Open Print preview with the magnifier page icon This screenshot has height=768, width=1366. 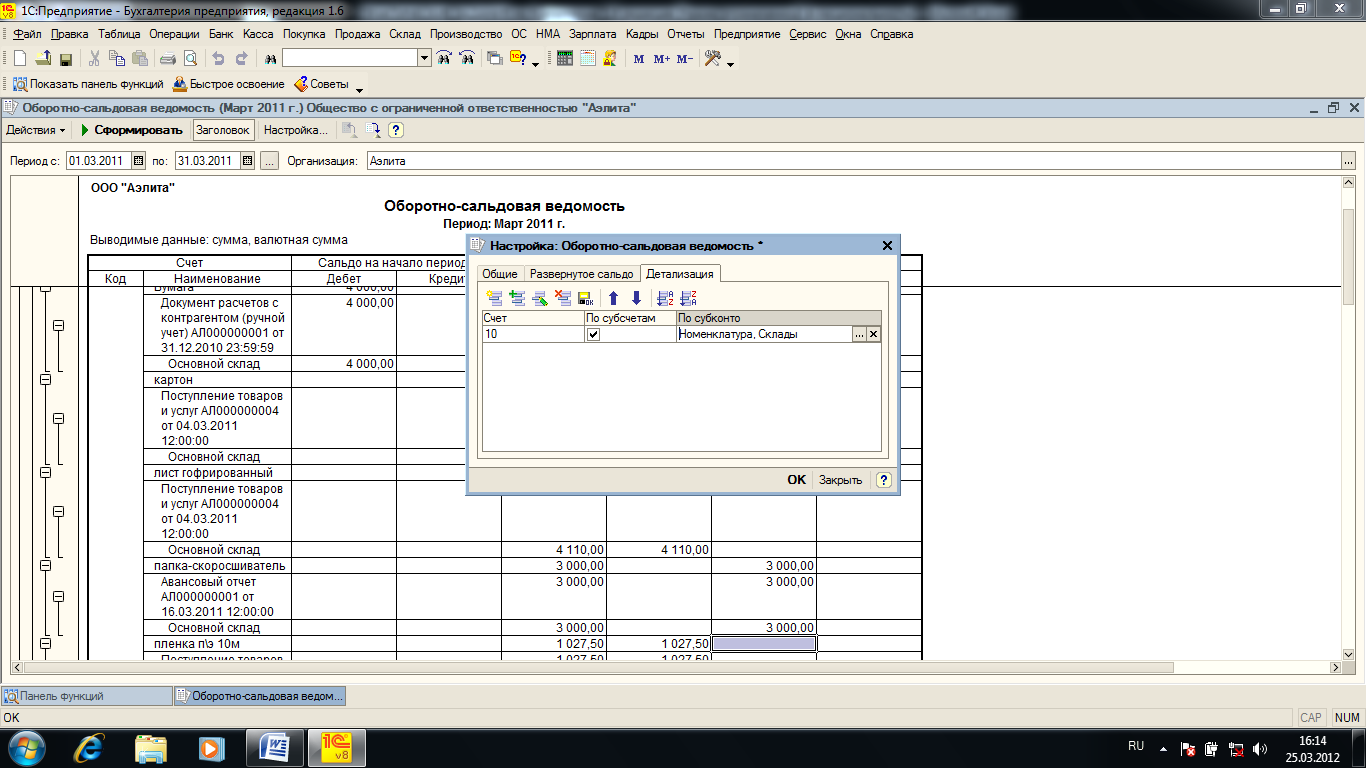coord(190,59)
